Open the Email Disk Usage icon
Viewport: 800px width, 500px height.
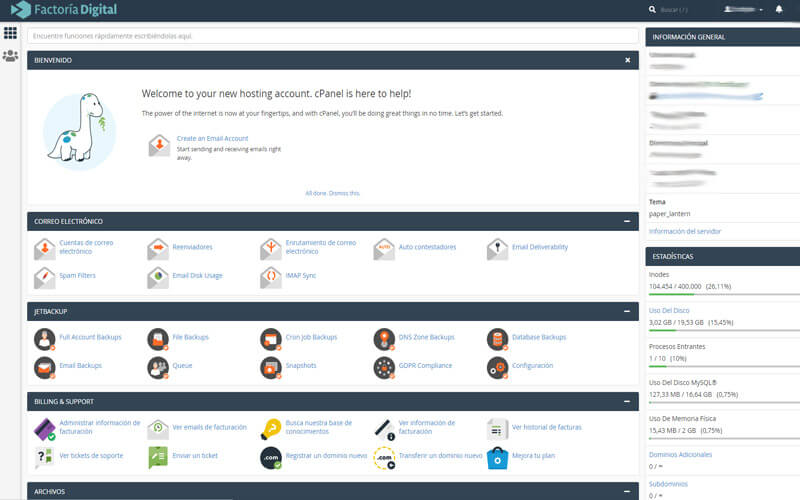tap(158, 278)
